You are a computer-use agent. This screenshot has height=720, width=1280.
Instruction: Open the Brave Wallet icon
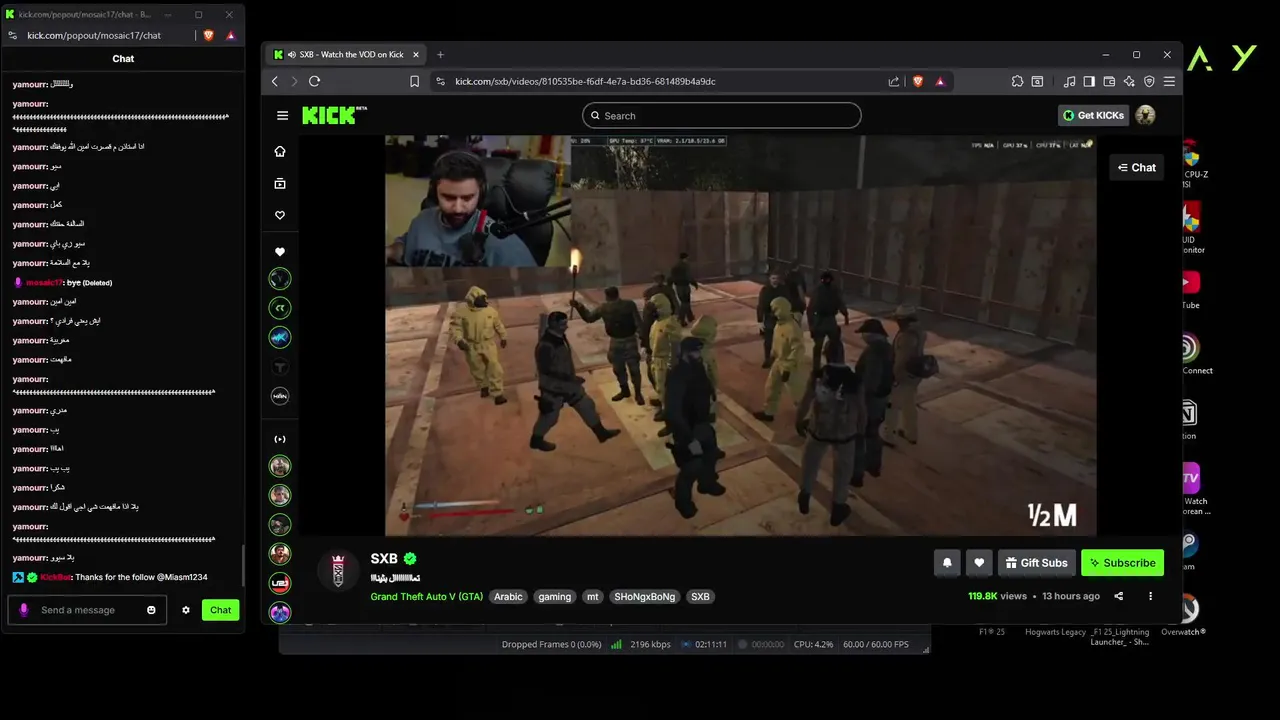coord(1109,81)
